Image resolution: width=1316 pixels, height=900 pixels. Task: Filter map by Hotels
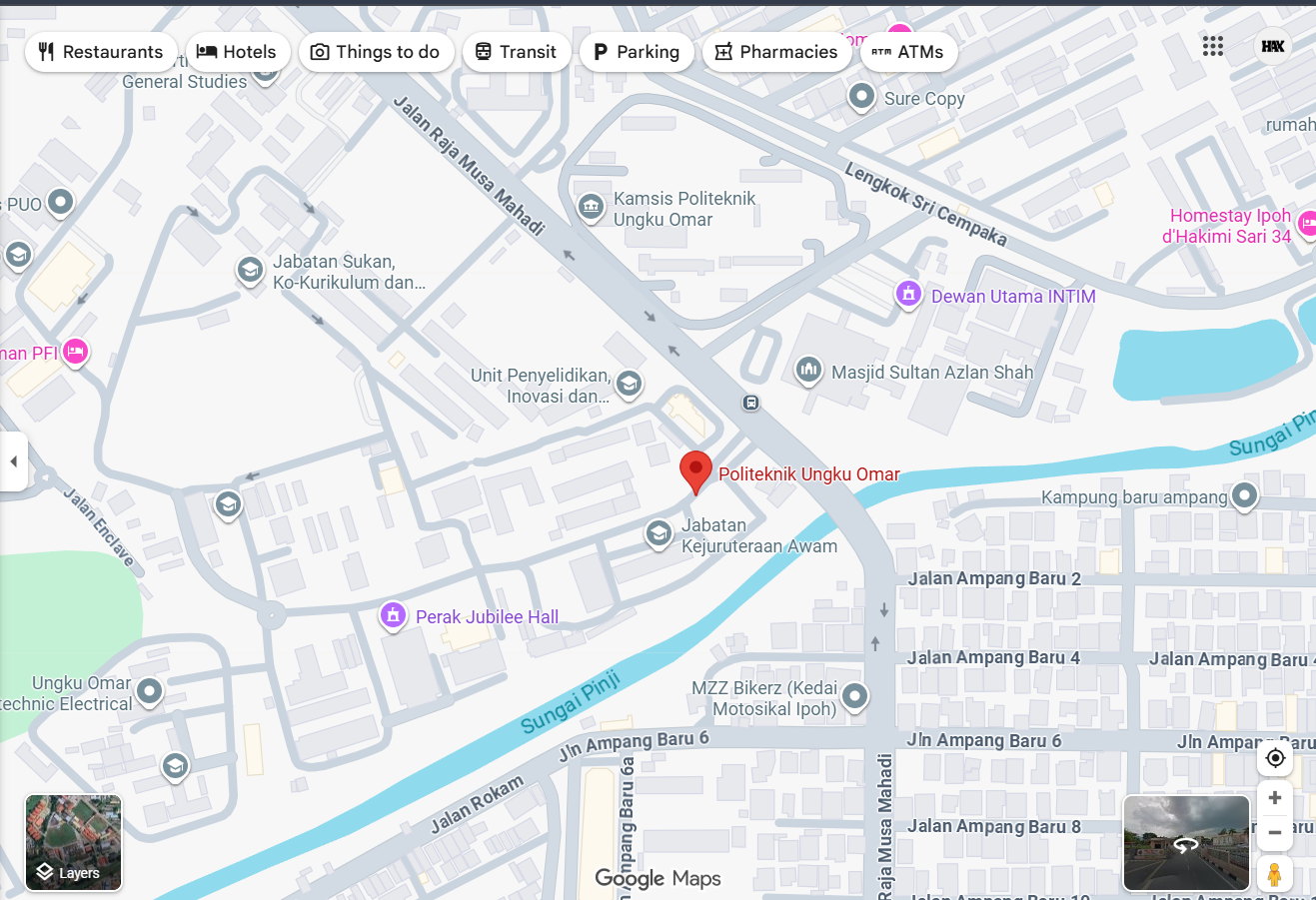click(237, 52)
